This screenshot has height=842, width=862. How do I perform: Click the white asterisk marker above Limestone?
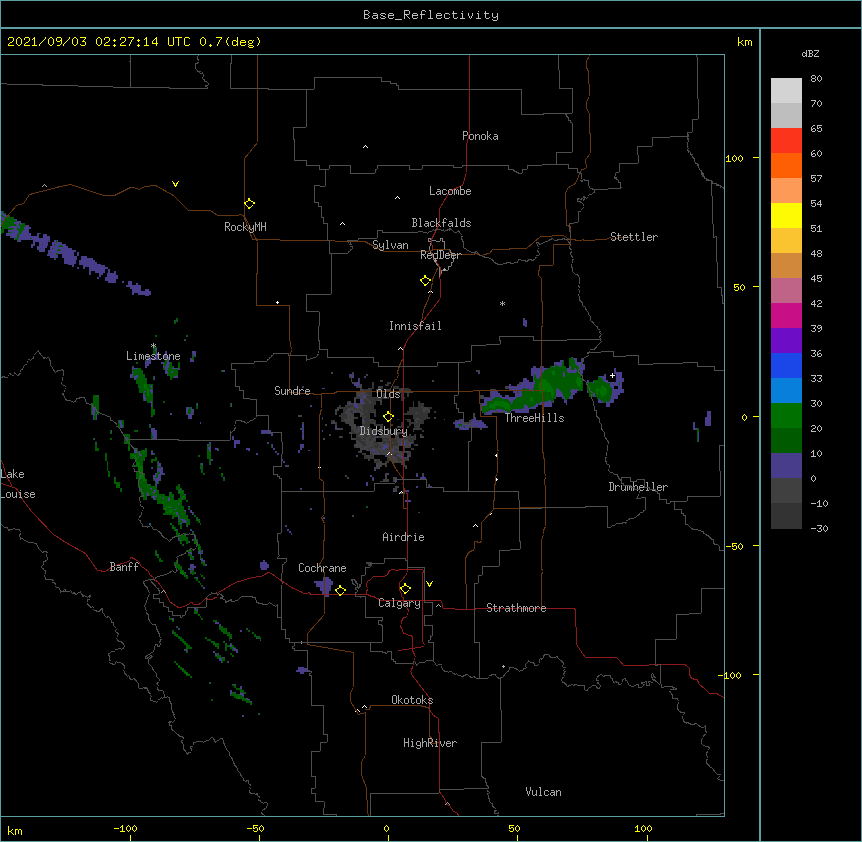(x=153, y=346)
